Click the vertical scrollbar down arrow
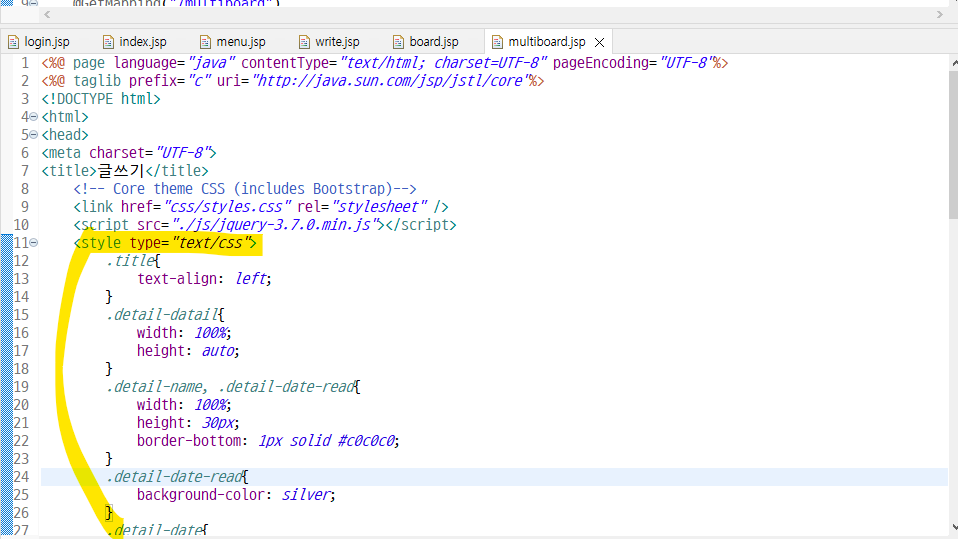The width and height of the screenshot is (958, 541). tap(953, 527)
